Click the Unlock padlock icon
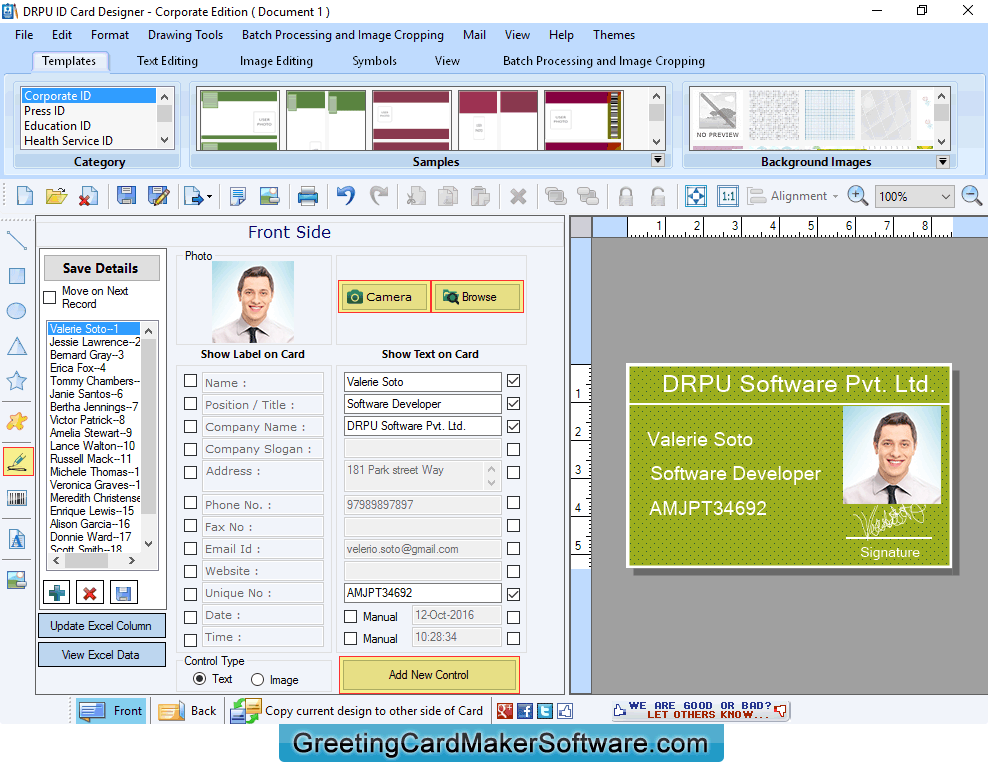This screenshot has height=762, width=988. point(657,196)
